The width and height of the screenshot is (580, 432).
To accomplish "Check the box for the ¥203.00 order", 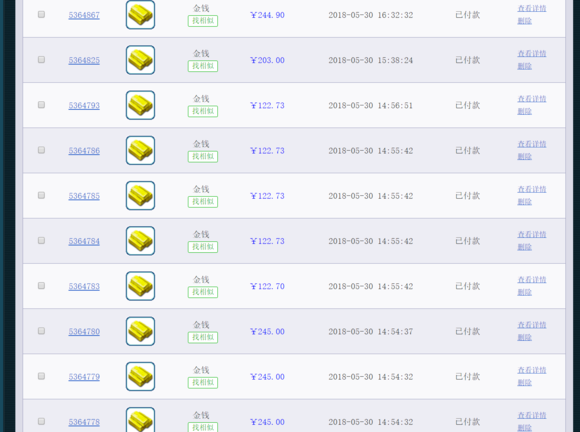I will coord(41,60).
